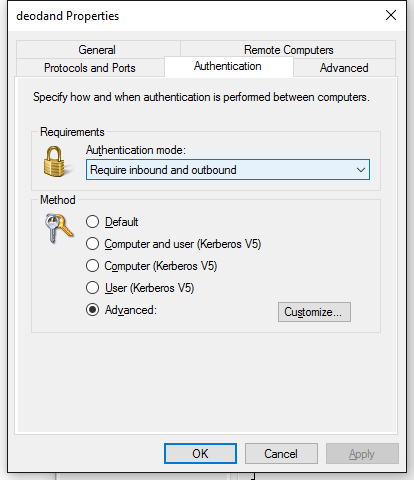Confirm with the OK button
Viewport: 414px width, 480px height.
tap(200, 454)
